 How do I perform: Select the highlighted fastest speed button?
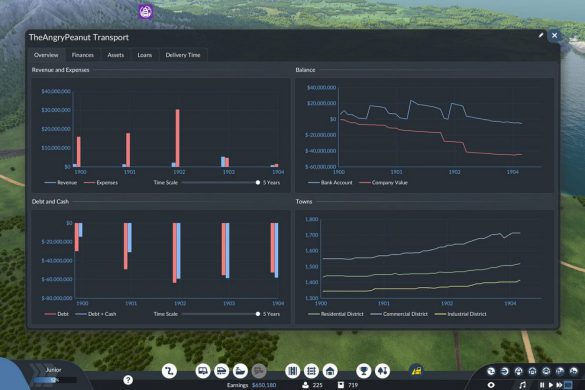point(568,385)
